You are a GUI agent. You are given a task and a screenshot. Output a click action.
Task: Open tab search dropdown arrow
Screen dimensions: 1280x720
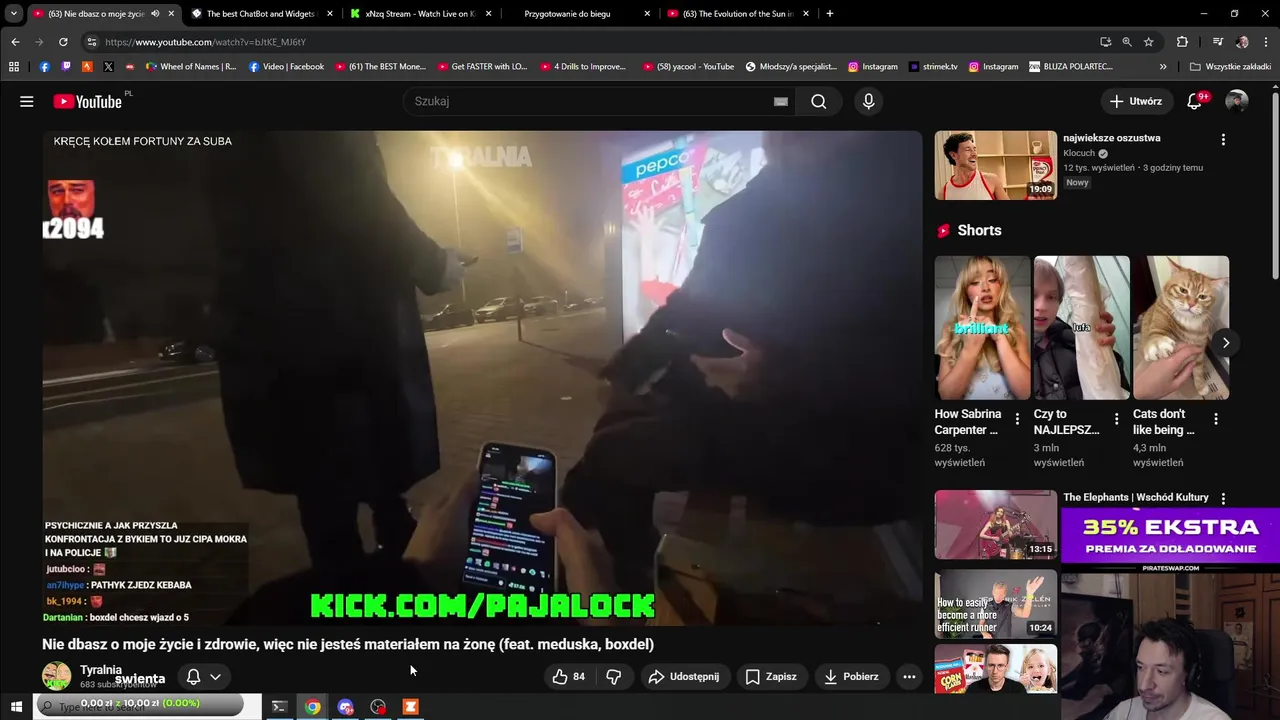click(x=13, y=14)
